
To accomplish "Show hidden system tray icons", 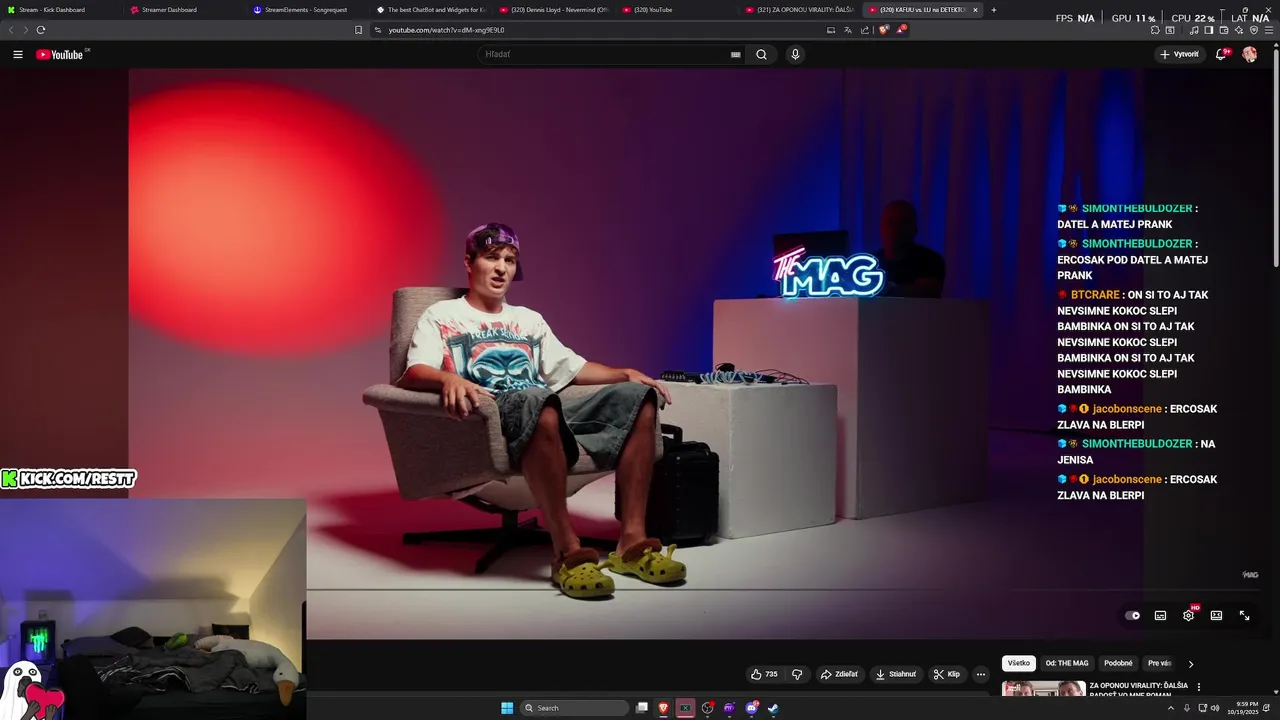I will point(1171,708).
